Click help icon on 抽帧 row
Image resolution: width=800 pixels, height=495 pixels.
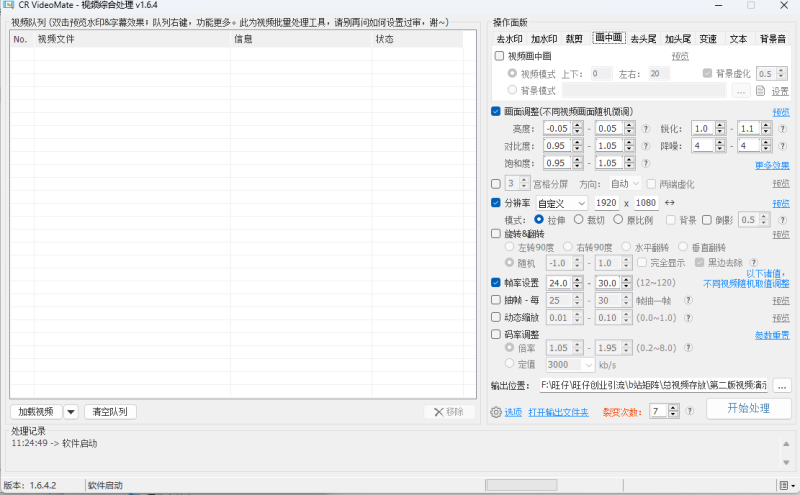tap(688, 300)
